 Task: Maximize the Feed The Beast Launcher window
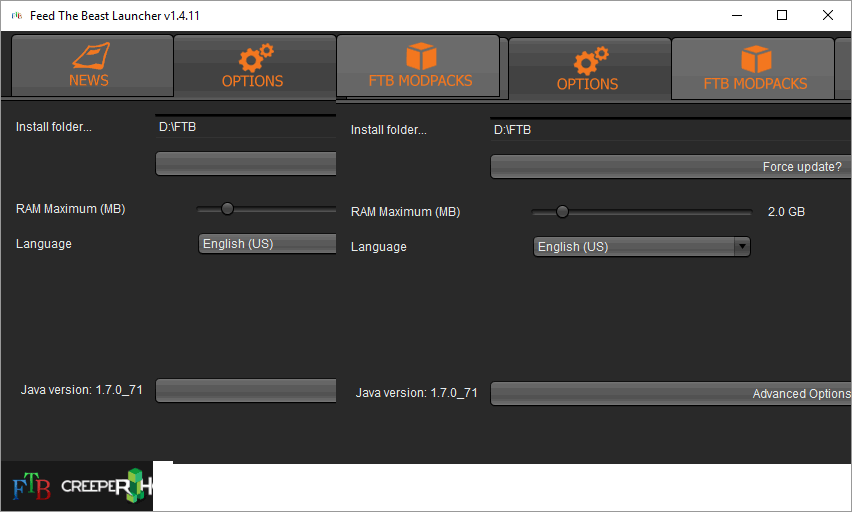(782, 15)
